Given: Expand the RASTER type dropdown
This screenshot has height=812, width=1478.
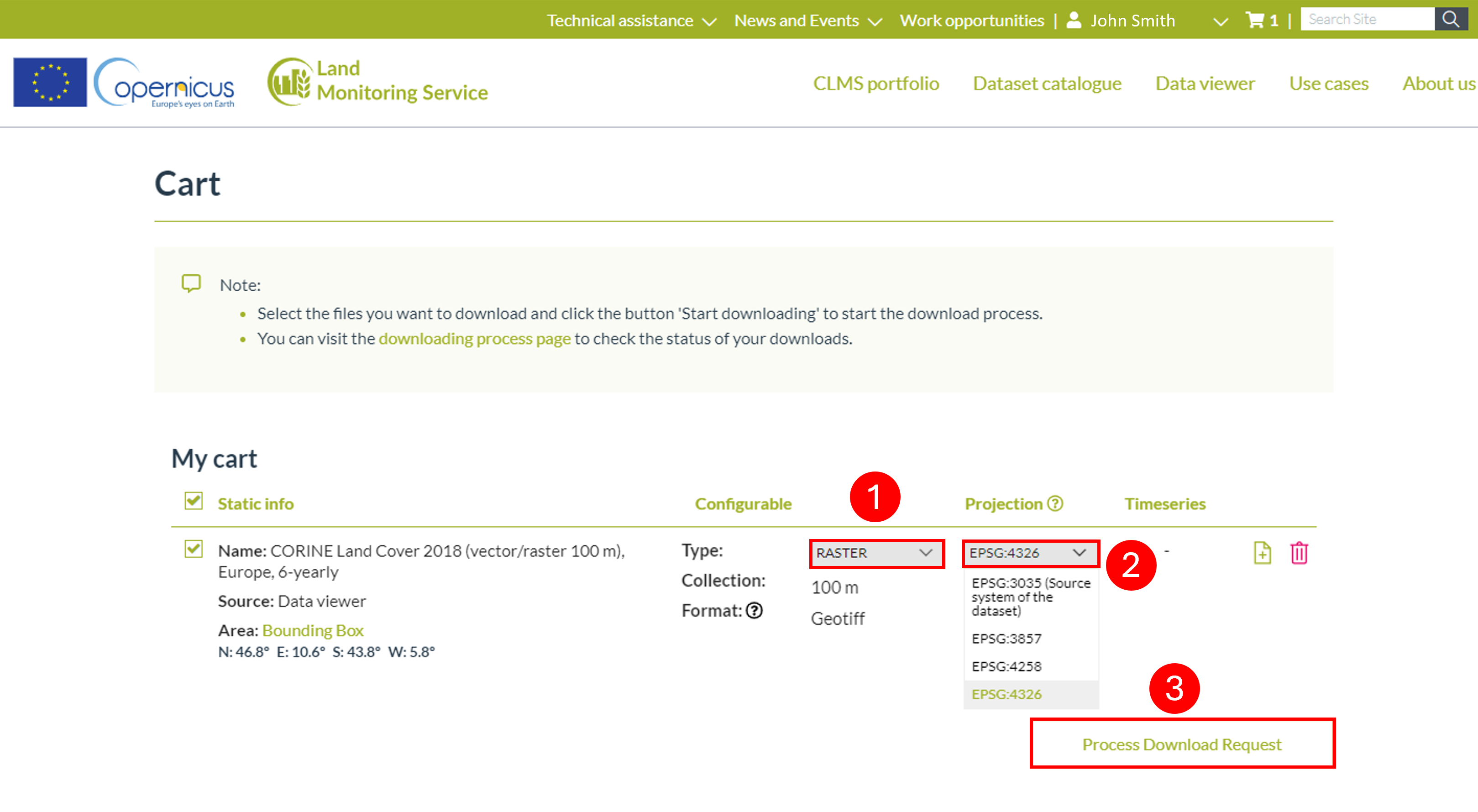Looking at the screenshot, I should point(876,553).
